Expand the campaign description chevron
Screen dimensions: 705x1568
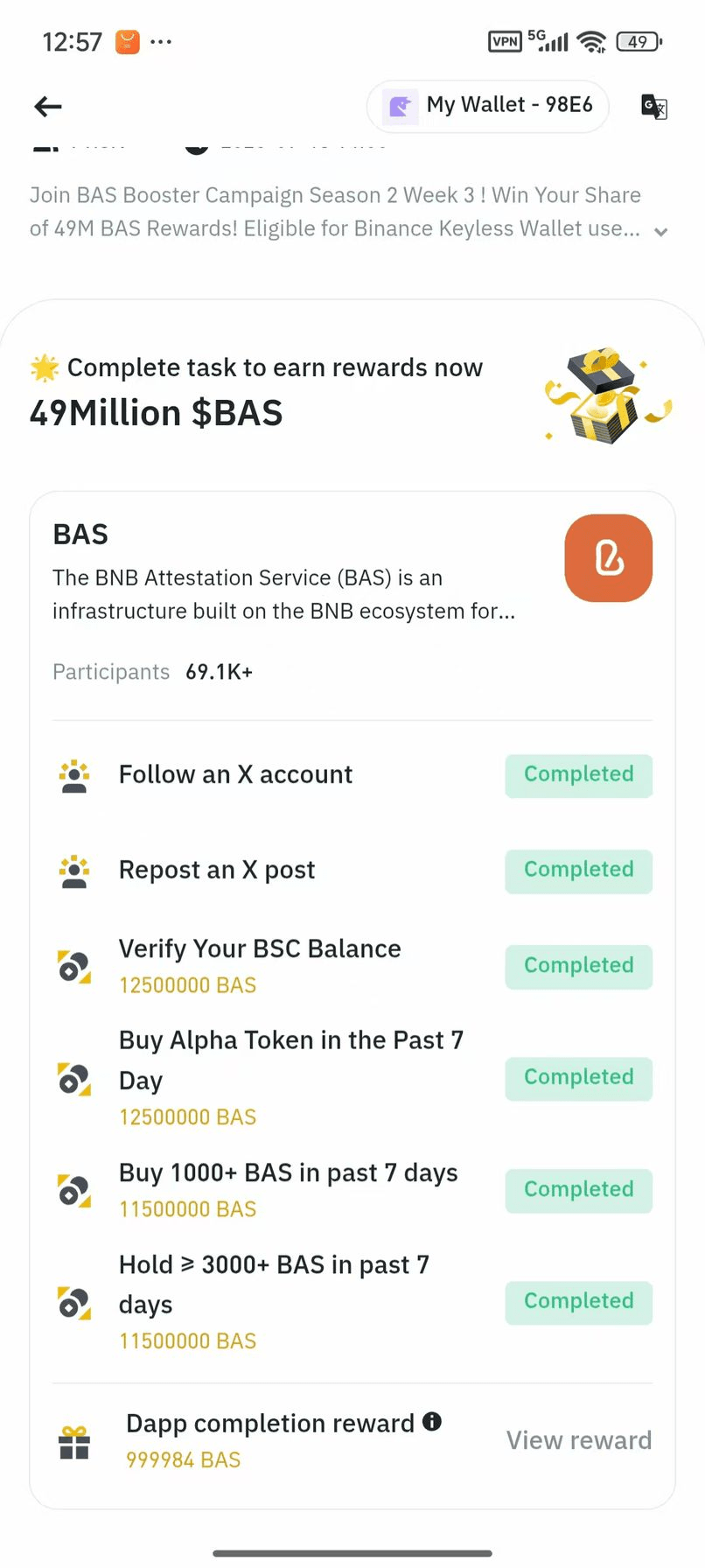(x=661, y=232)
